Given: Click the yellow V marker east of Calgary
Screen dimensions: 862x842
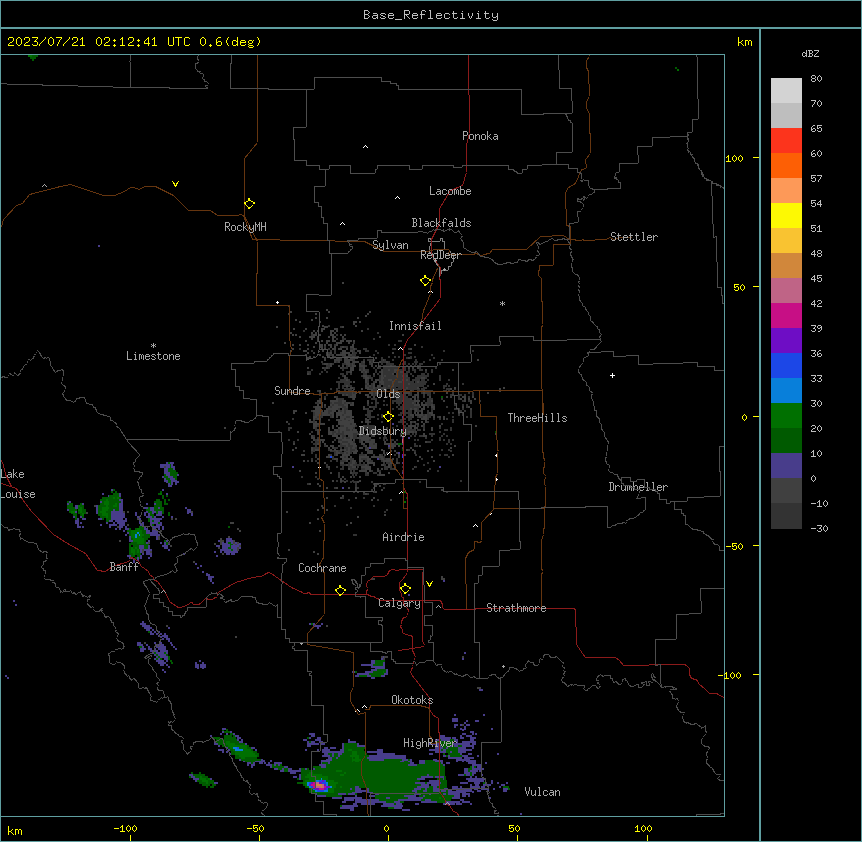Looking at the screenshot, I should 429,584.
